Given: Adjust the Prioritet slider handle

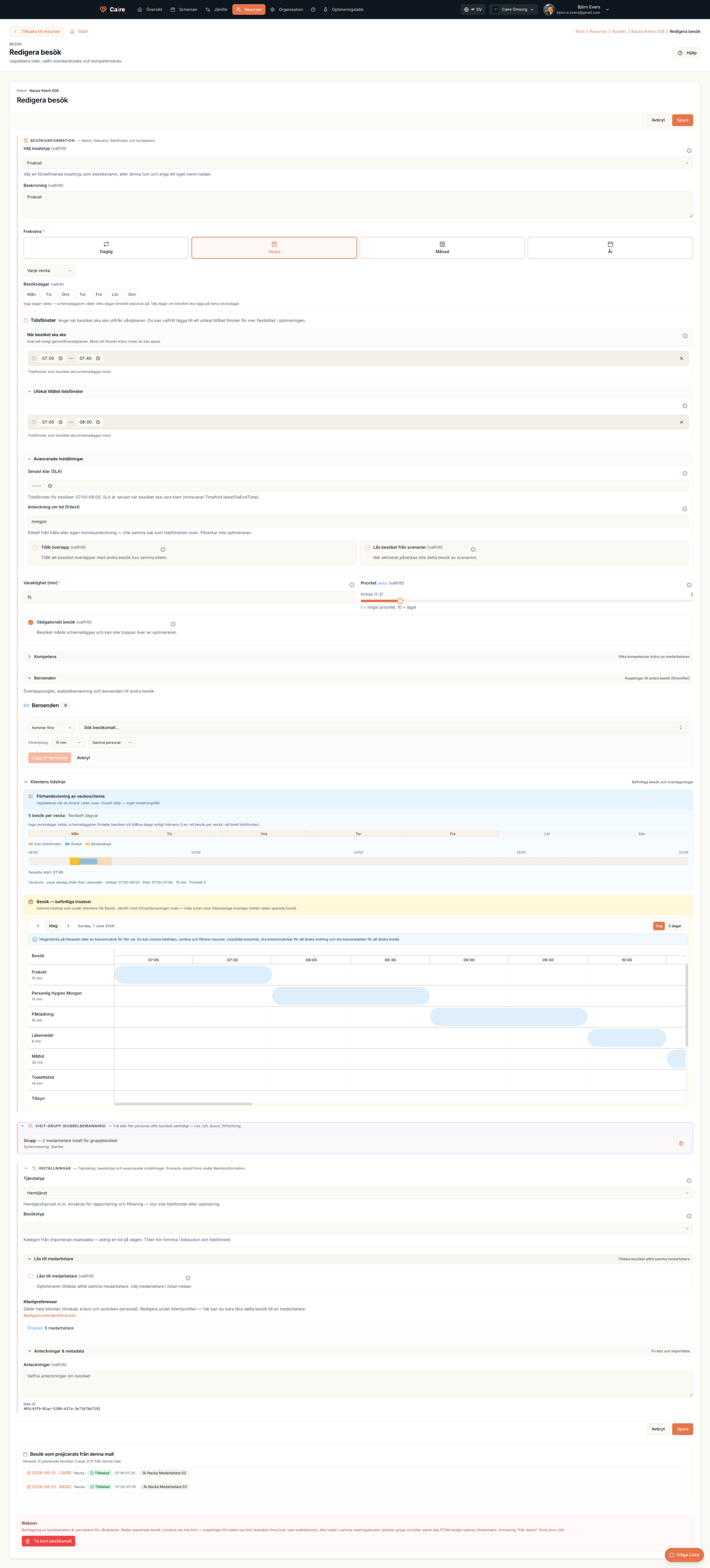Looking at the screenshot, I should tap(400, 601).
